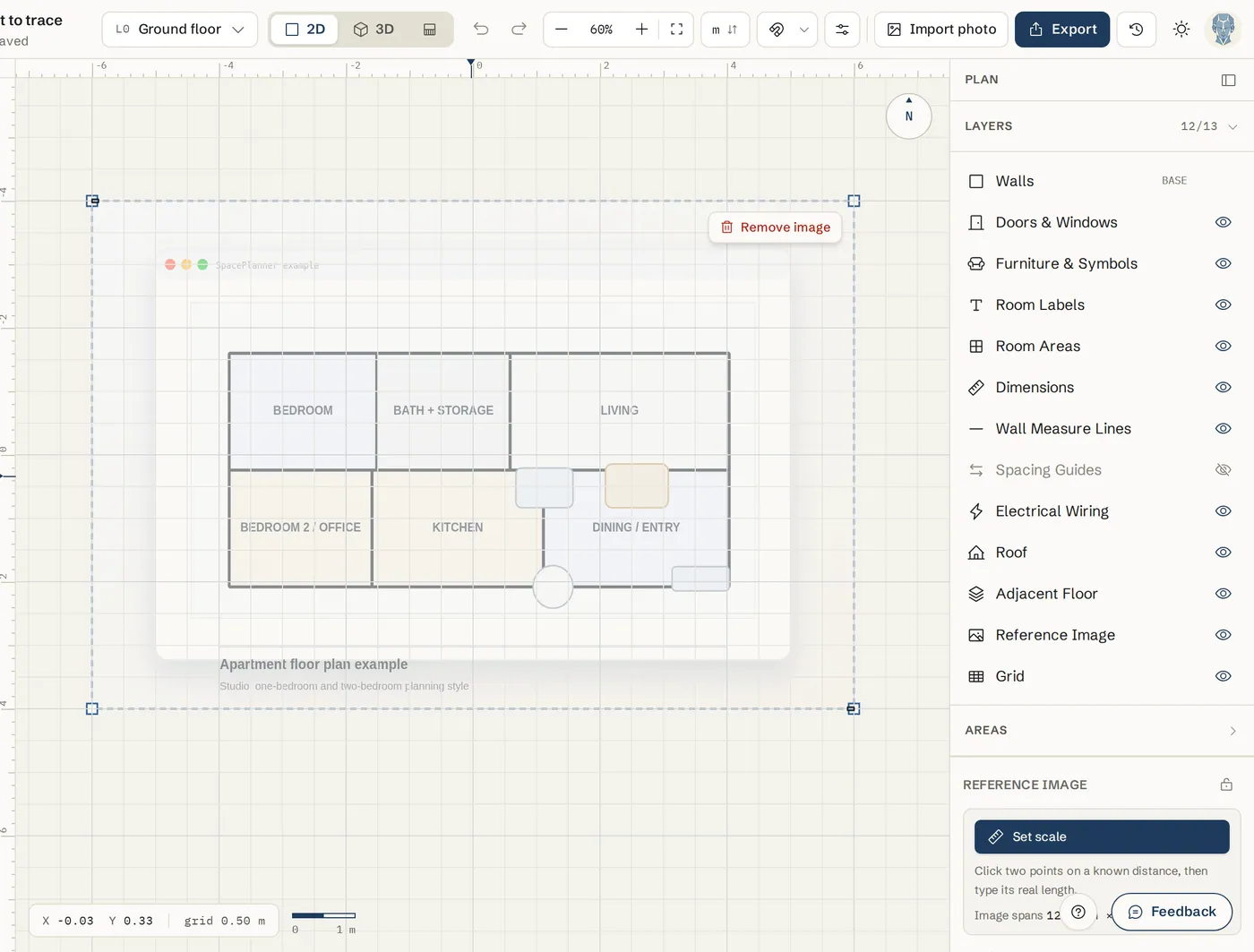The image size is (1254, 952).
Task: Zoom in with the plus icon
Action: pos(641,30)
